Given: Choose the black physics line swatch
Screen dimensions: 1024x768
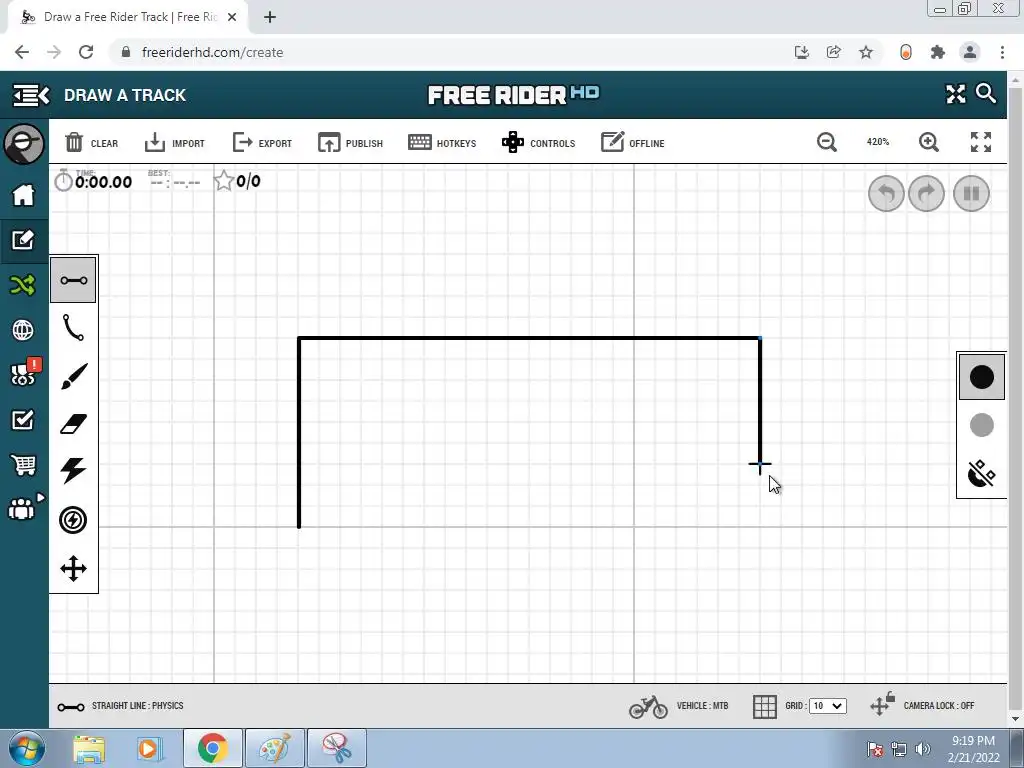Looking at the screenshot, I should 982,377.
